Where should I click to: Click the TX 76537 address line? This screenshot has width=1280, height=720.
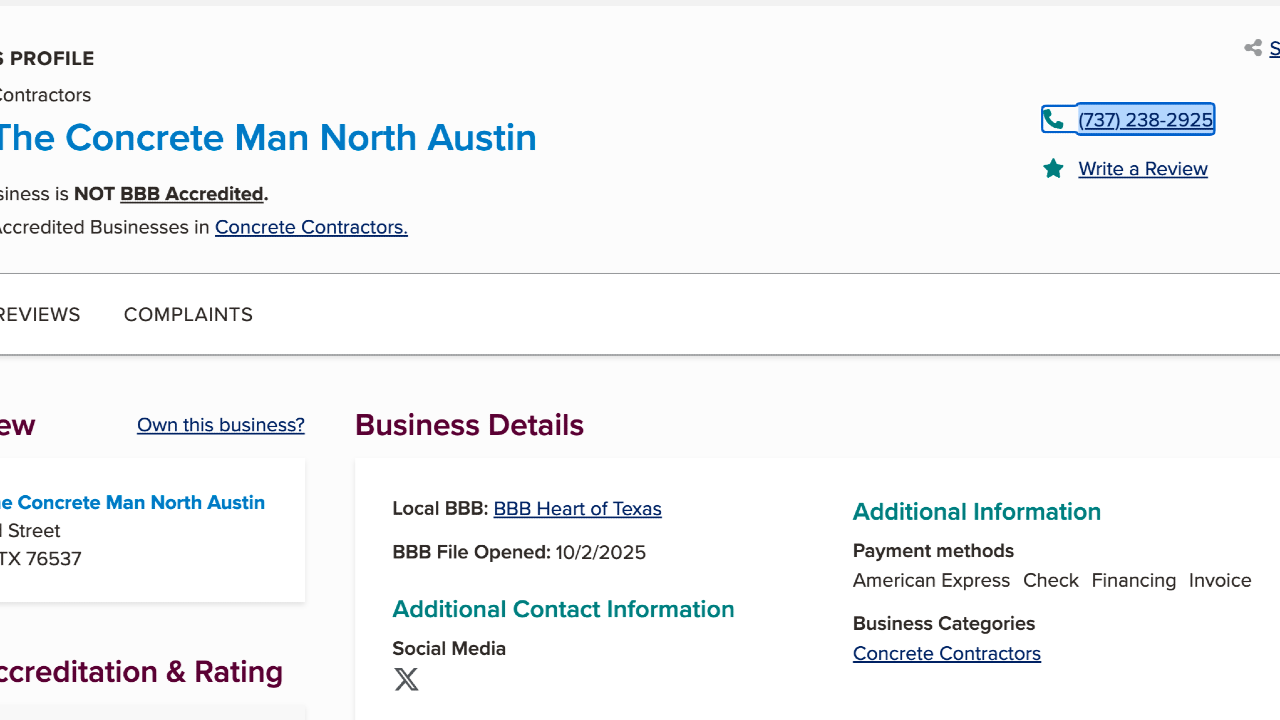40,558
